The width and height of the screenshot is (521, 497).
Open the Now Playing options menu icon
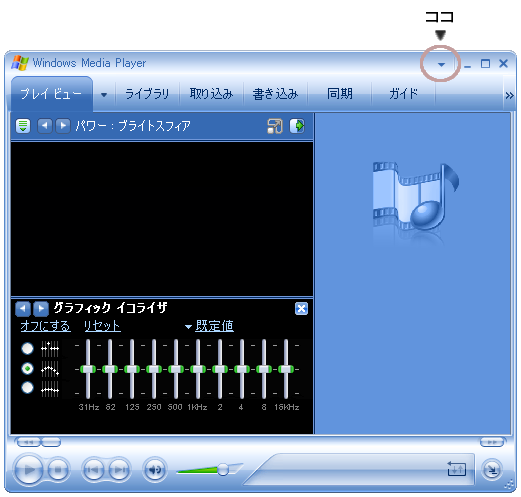[x=23, y=126]
